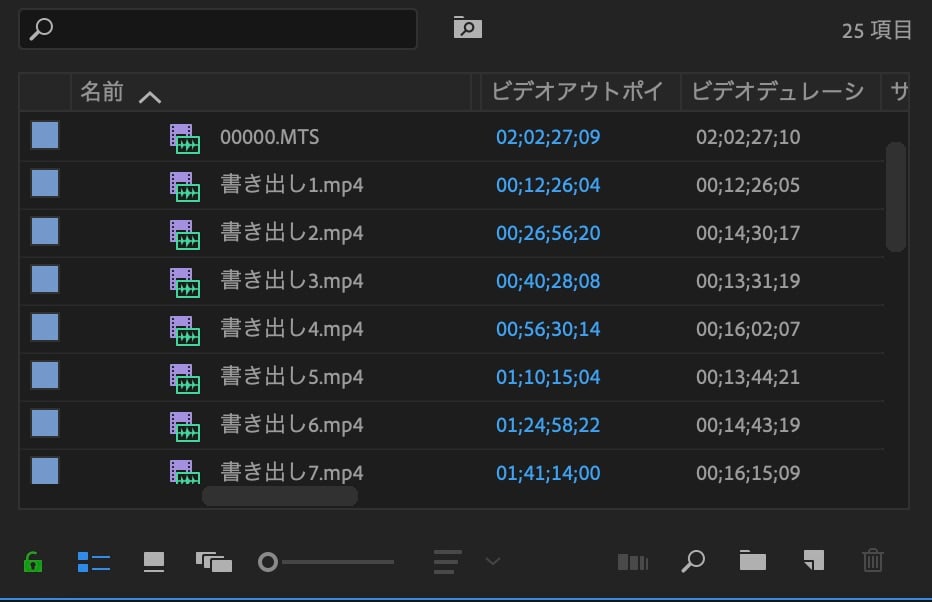Switch to freeform view
The image size is (932, 602).
point(214,562)
